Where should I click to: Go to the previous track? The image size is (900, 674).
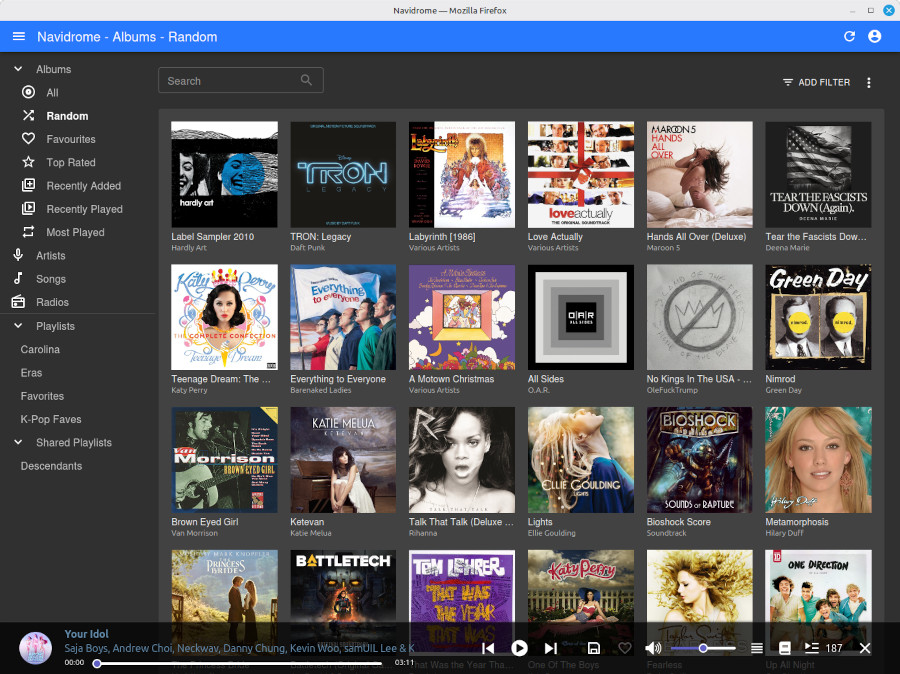[488, 648]
